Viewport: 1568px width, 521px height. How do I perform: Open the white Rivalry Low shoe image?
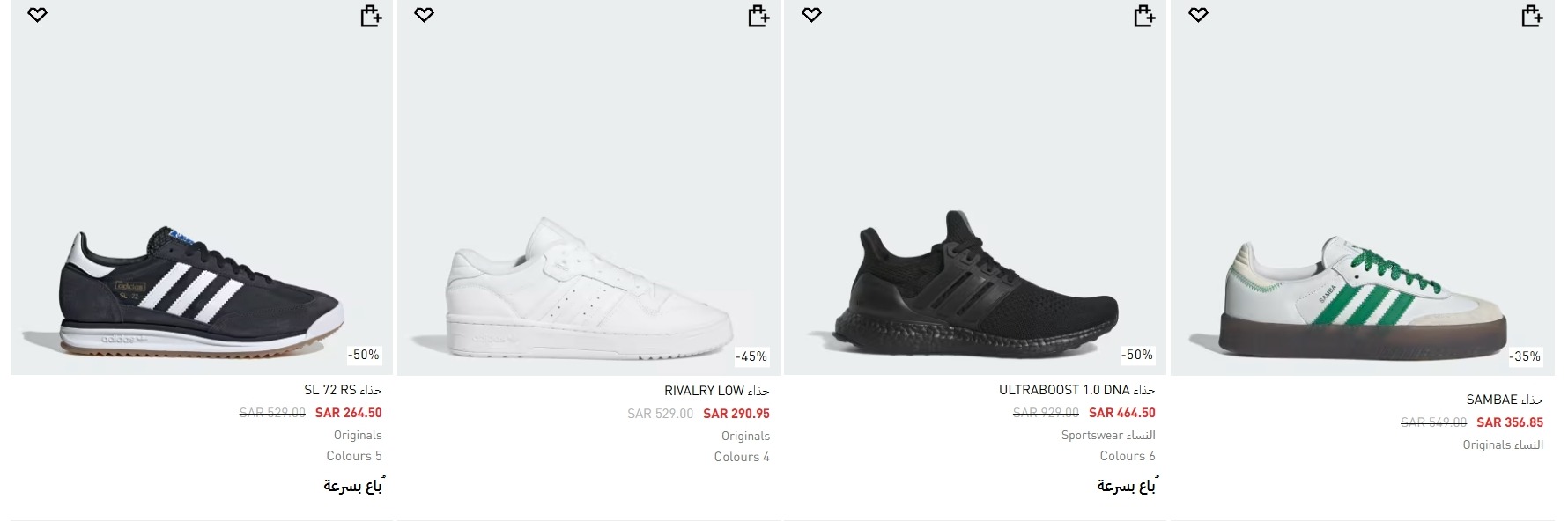[588, 290]
